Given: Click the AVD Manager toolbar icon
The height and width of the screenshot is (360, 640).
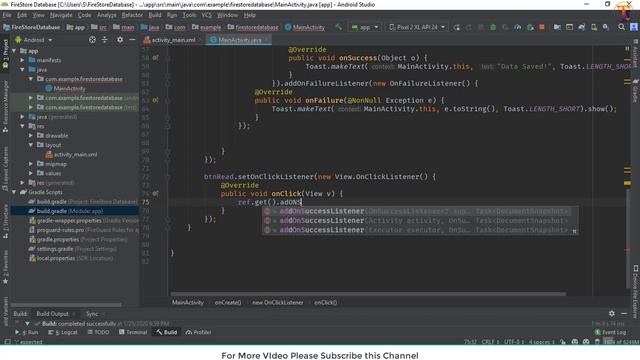Looking at the screenshot, I should [x=594, y=27].
